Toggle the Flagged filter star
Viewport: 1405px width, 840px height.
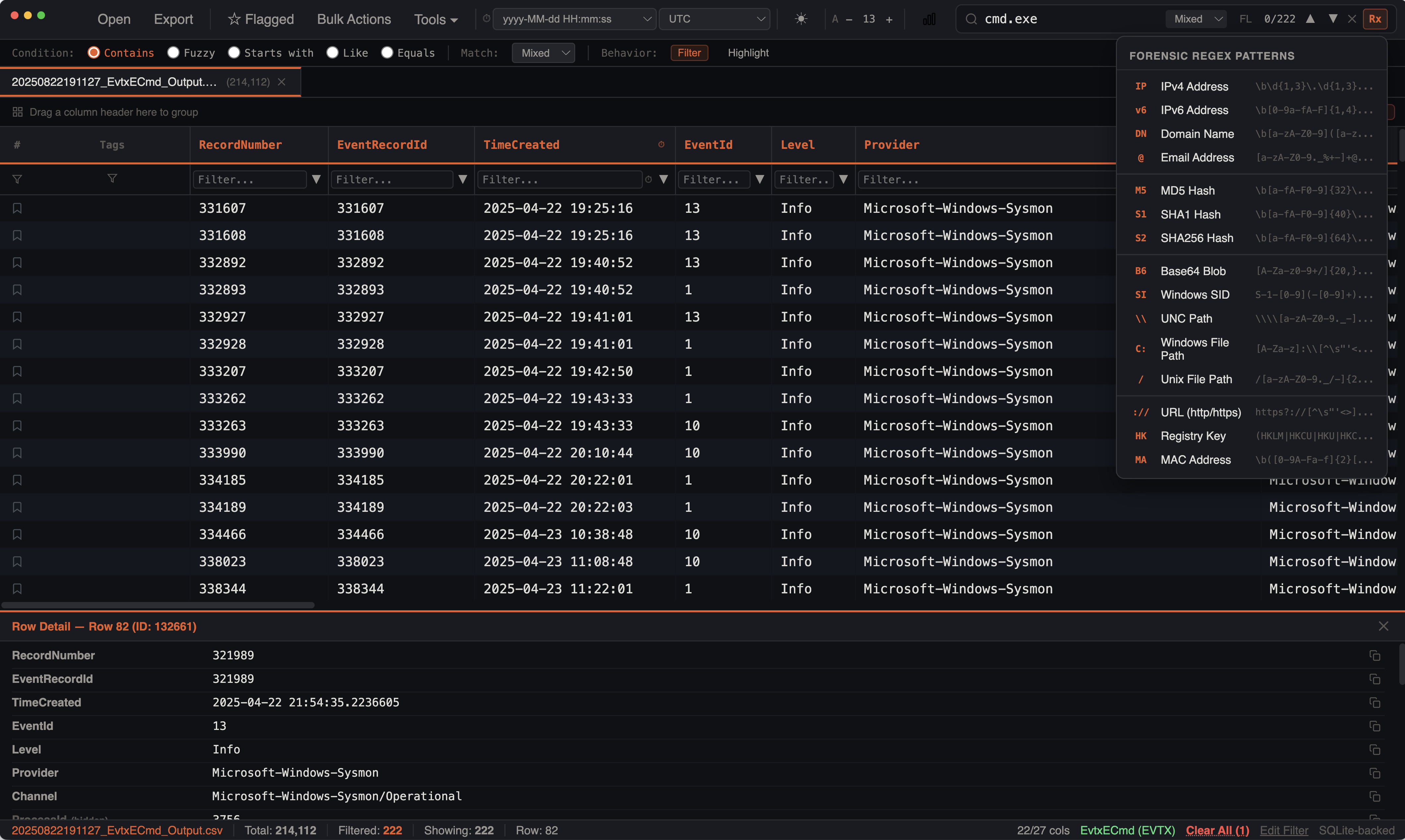point(260,19)
